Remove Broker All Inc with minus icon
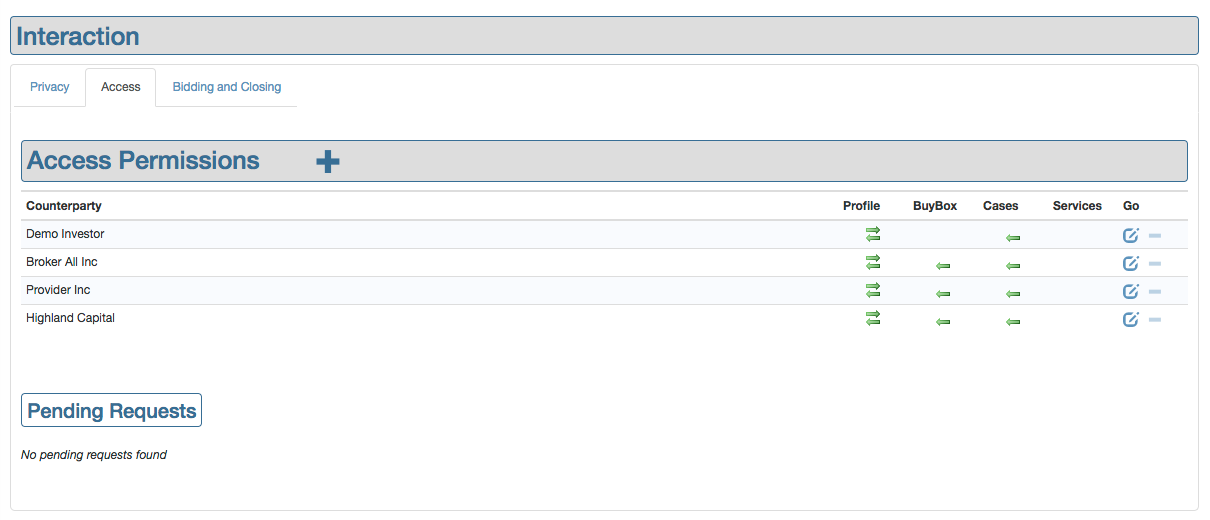Viewport: 1210px width, 520px height. tap(1155, 264)
